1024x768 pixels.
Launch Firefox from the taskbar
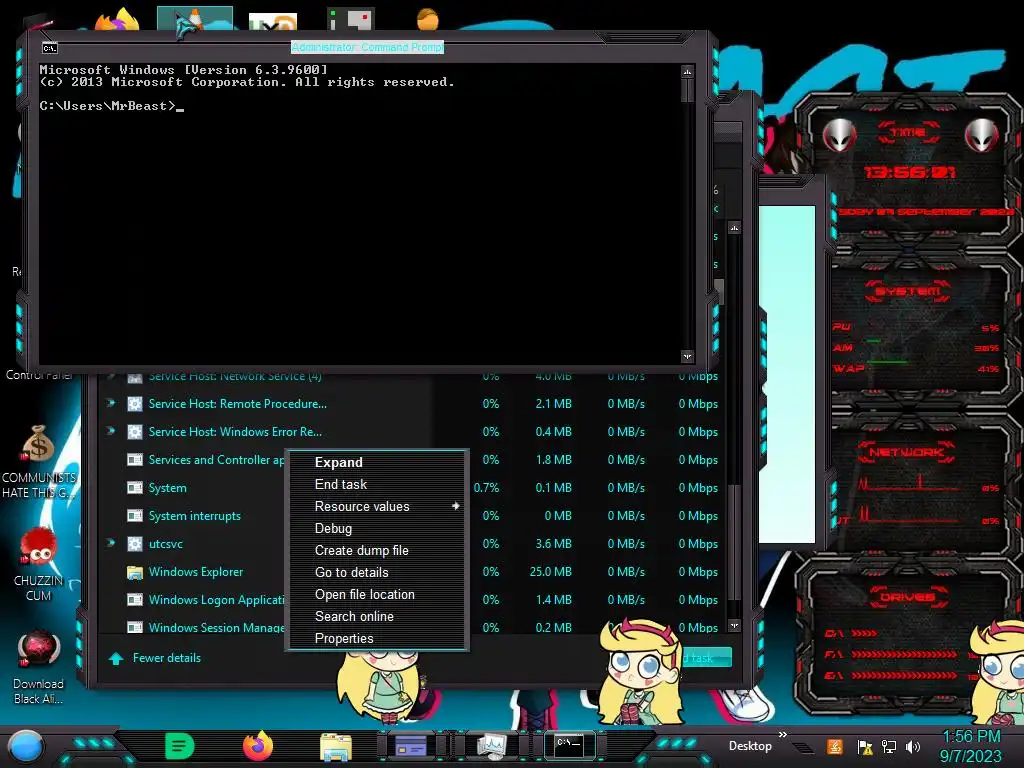258,746
